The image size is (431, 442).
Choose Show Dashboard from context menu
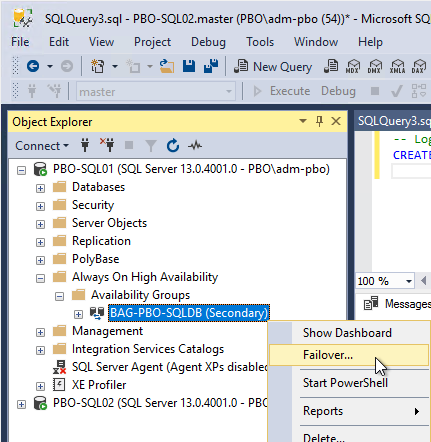[347, 333]
